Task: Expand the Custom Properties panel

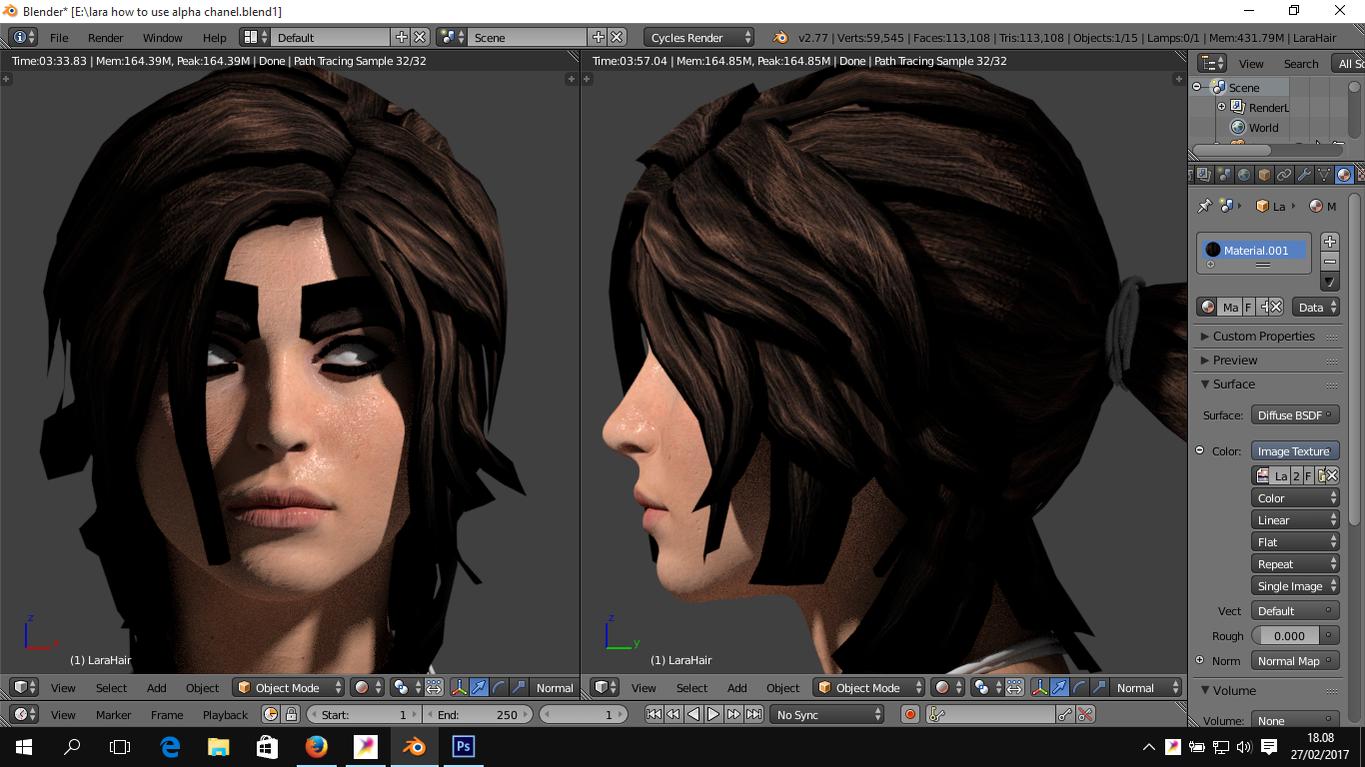Action: (1264, 336)
